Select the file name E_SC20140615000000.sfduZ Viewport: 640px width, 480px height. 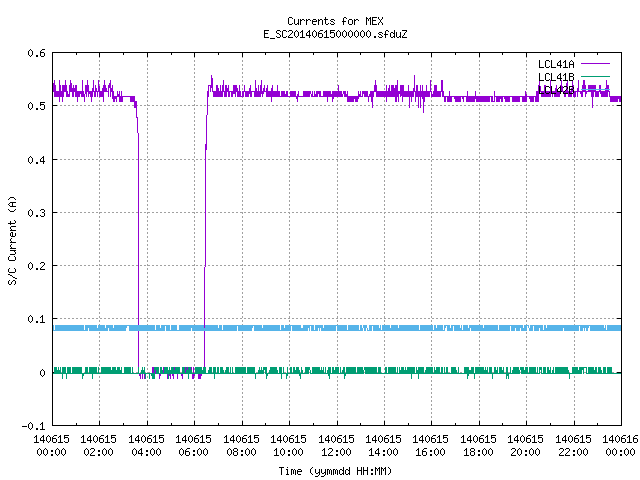click(x=335, y=34)
